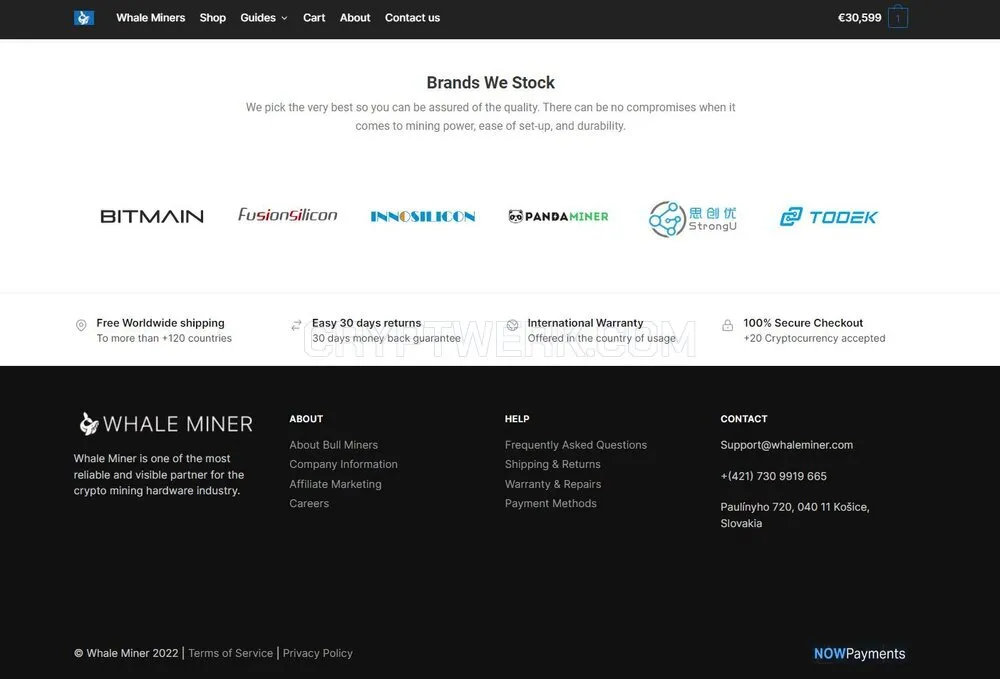Click Free Worldwide shipping text
Screen dimensions: 1000x679
click(x=160, y=323)
